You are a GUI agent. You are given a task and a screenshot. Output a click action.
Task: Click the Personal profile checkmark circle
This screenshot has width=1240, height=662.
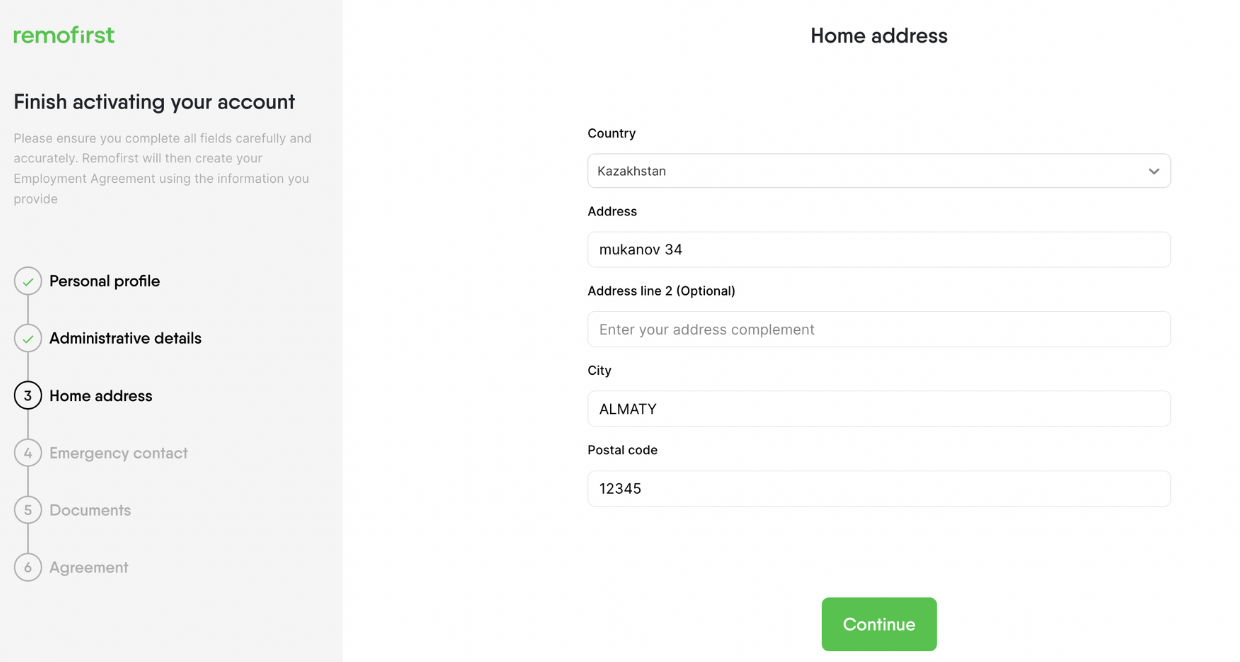pos(28,281)
